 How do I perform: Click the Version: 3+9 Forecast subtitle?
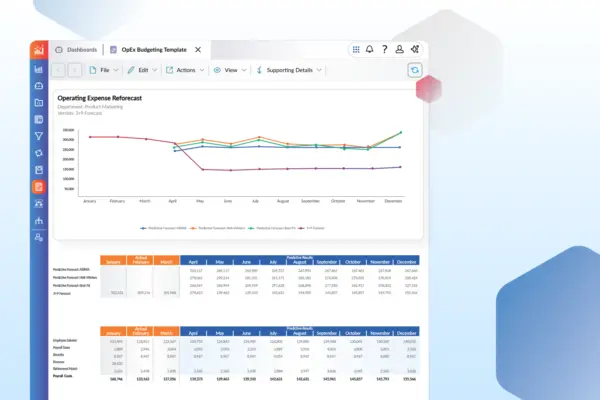(80, 113)
